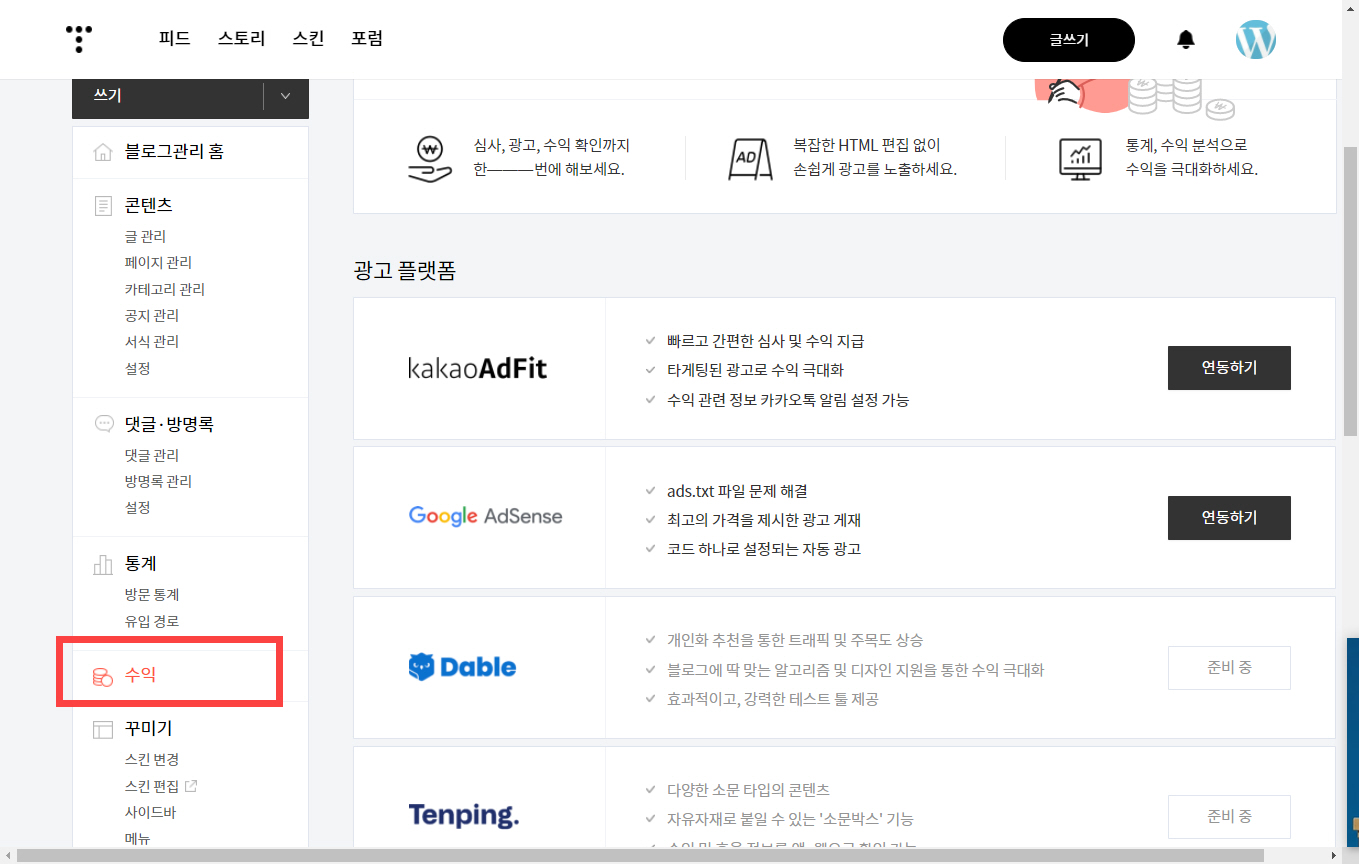Click 준비 중 button for Tenping
Viewport: 1359px width, 864px height.
(1229, 816)
